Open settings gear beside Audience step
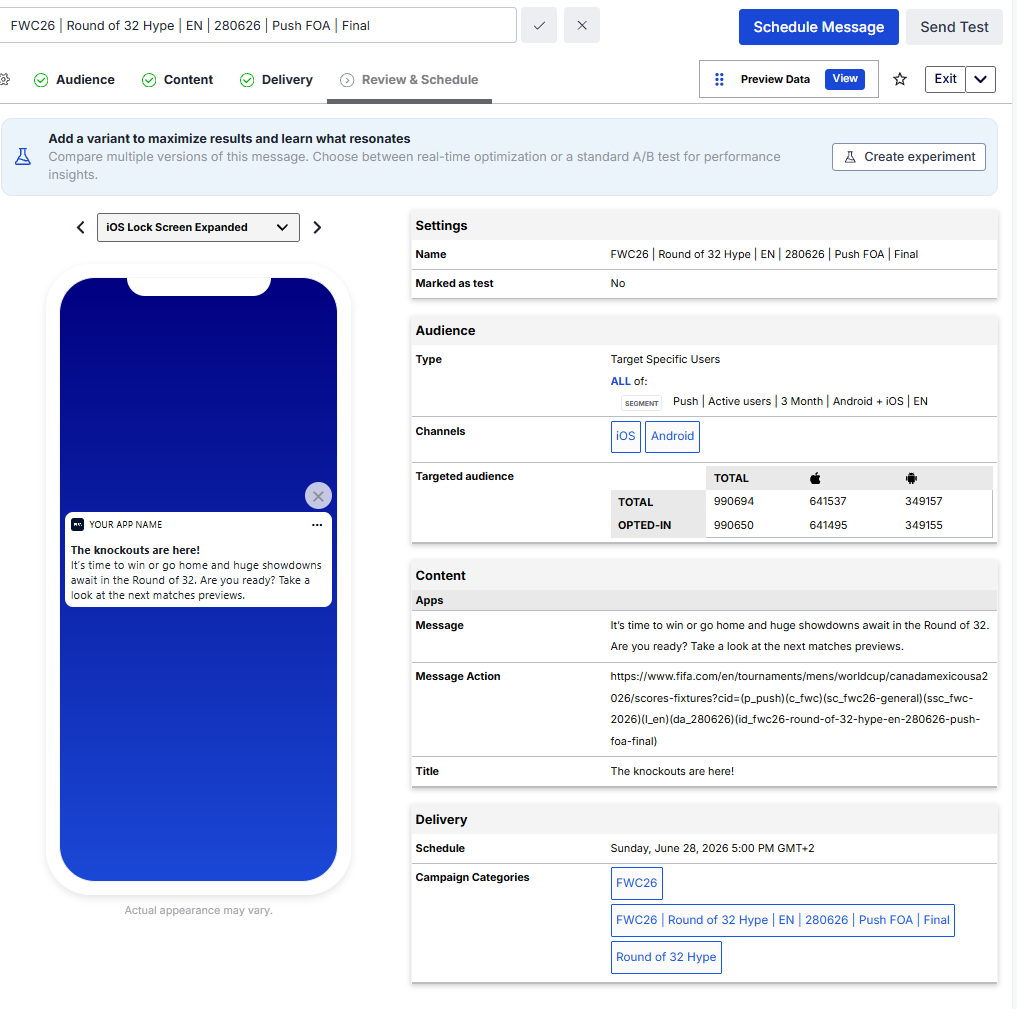 pos(5,80)
